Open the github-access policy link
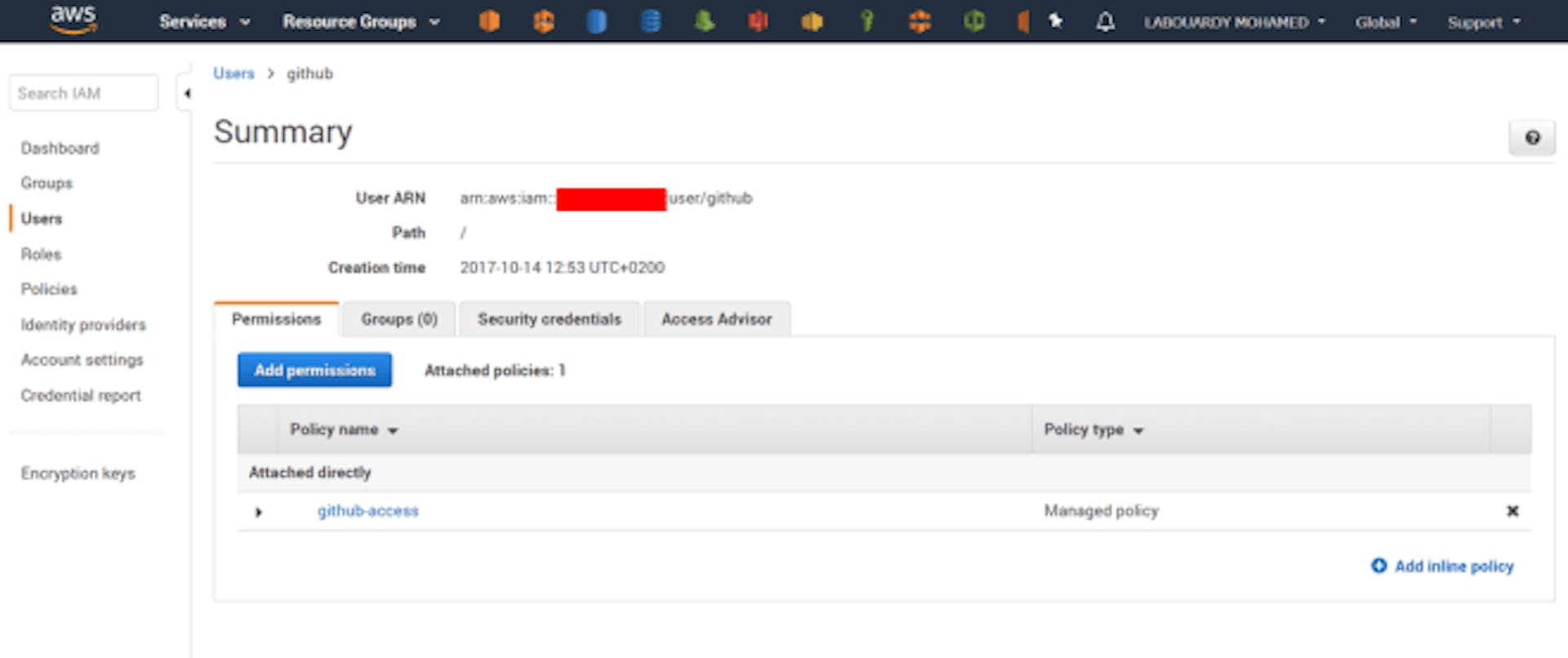The image size is (1568, 658). click(x=368, y=511)
